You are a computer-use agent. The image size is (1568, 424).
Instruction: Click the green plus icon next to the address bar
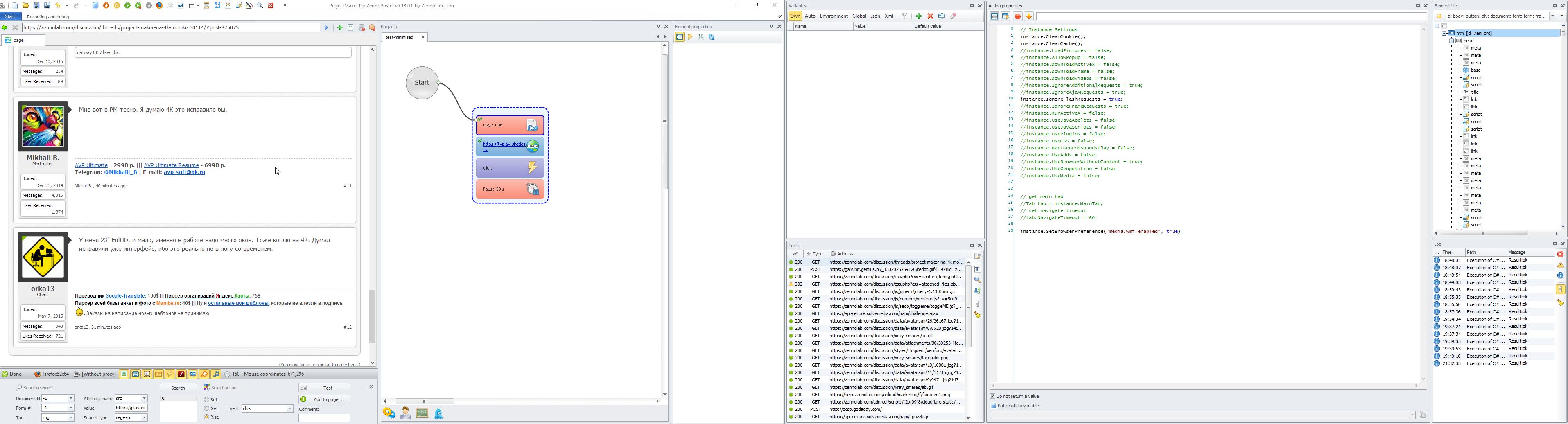coord(340,27)
